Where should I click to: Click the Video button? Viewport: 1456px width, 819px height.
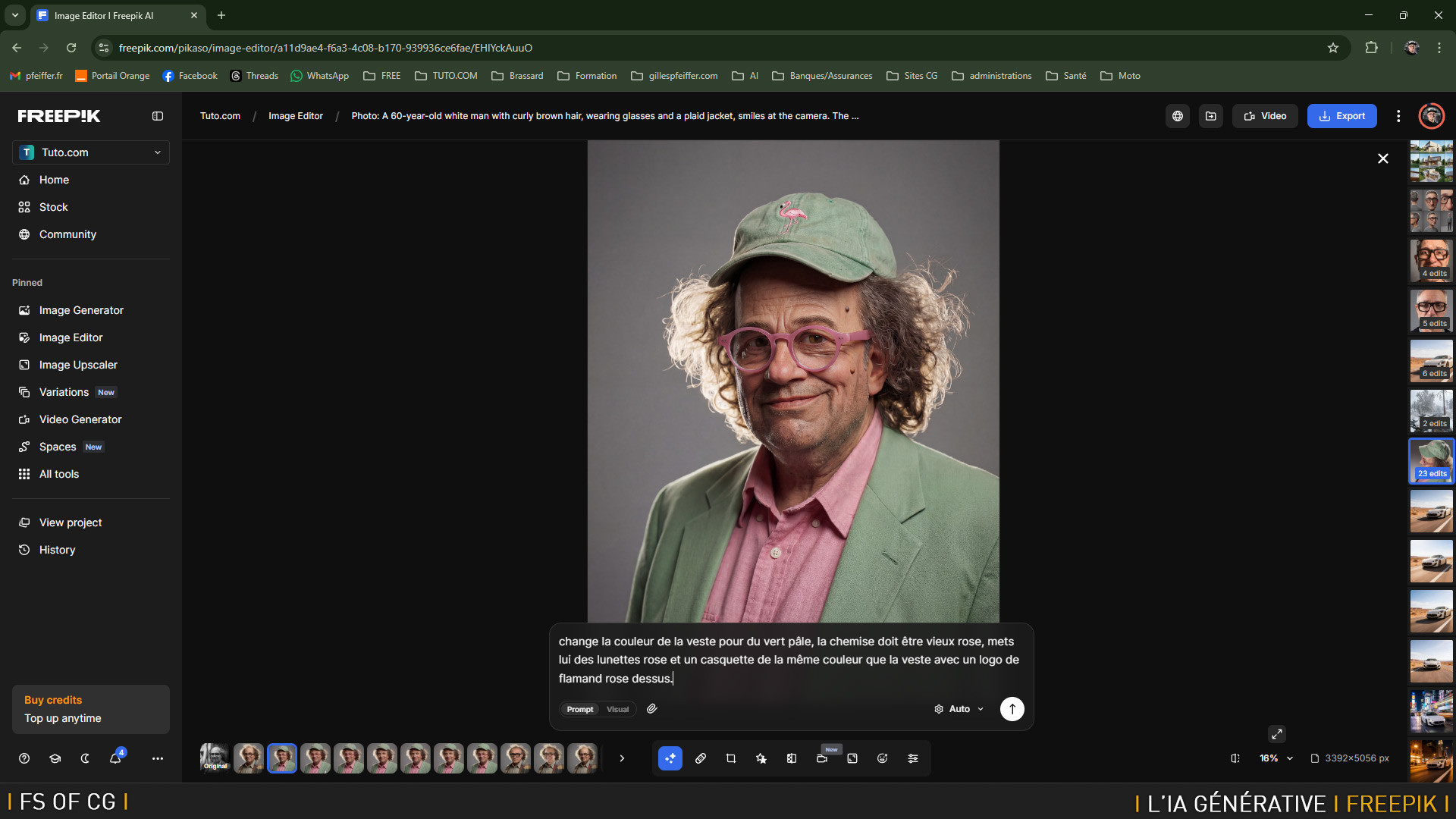point(1265,116)
